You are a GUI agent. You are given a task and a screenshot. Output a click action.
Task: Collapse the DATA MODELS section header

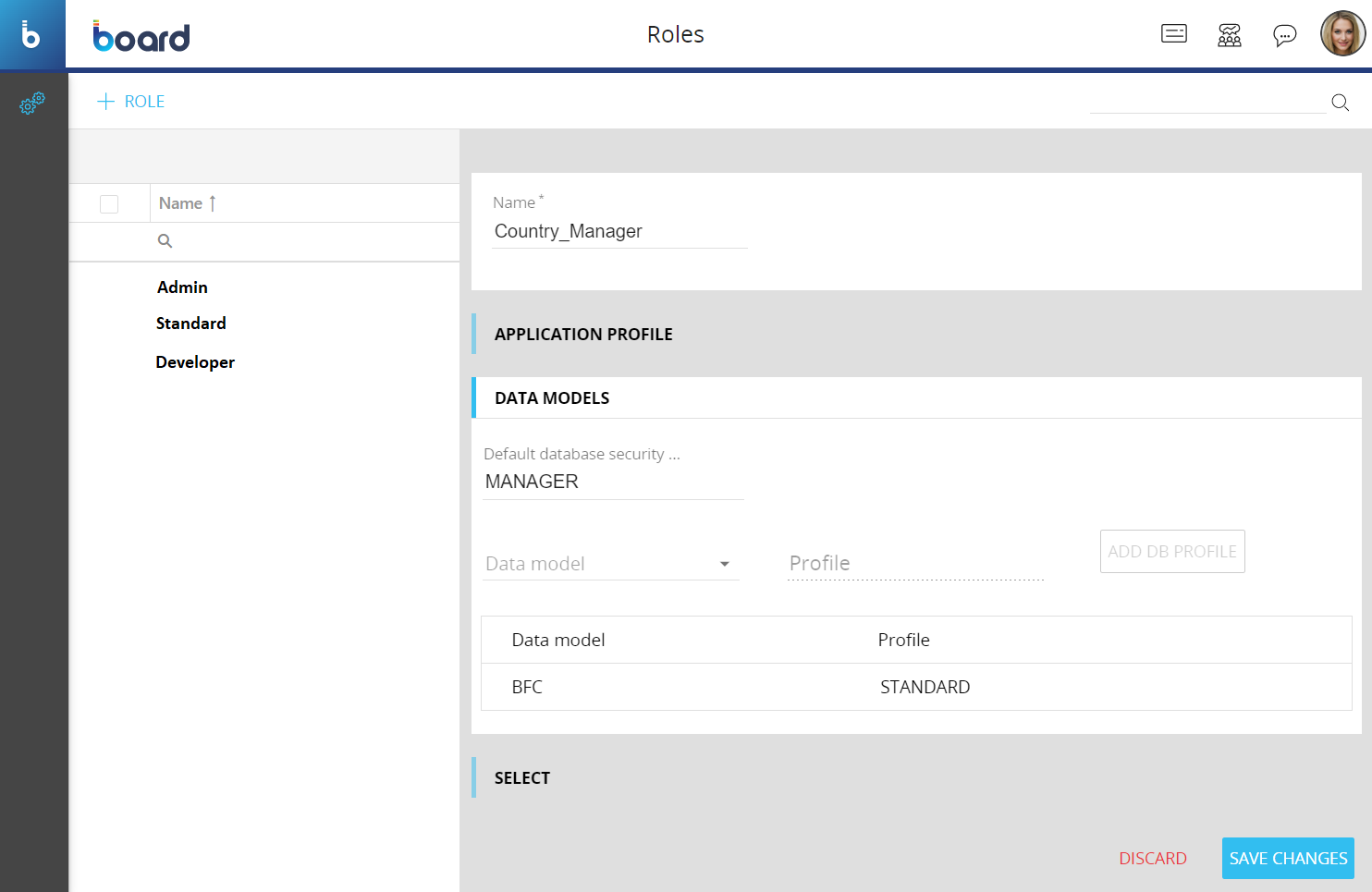[552, 398]
